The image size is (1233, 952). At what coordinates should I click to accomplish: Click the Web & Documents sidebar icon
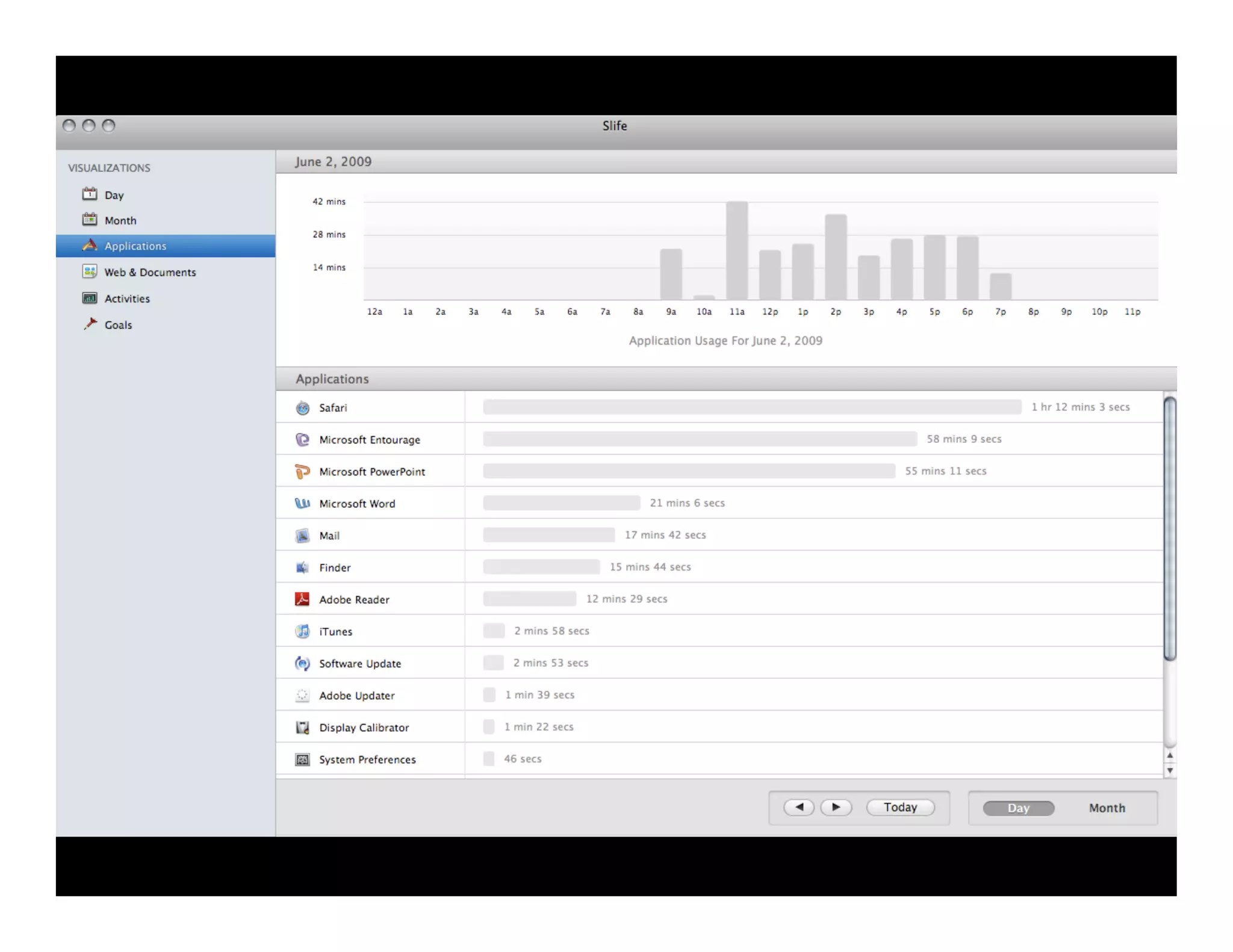[x=90, y=271]
